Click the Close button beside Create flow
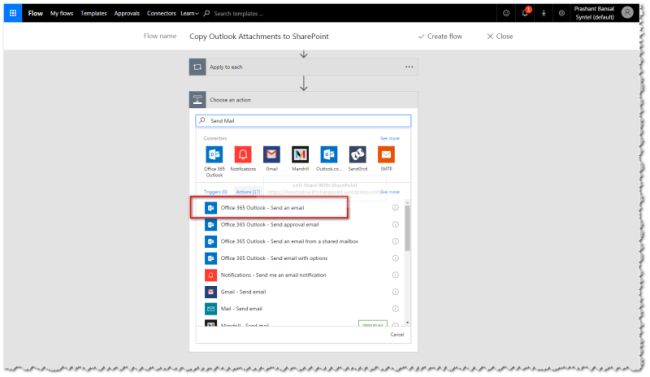 [x=500, y=36]
